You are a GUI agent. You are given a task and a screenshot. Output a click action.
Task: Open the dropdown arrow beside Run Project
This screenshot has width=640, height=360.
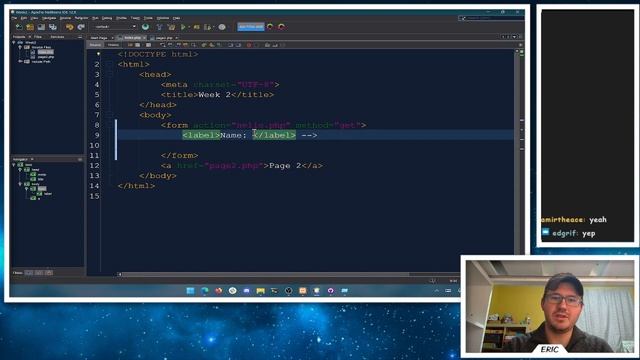coord(189,27)
